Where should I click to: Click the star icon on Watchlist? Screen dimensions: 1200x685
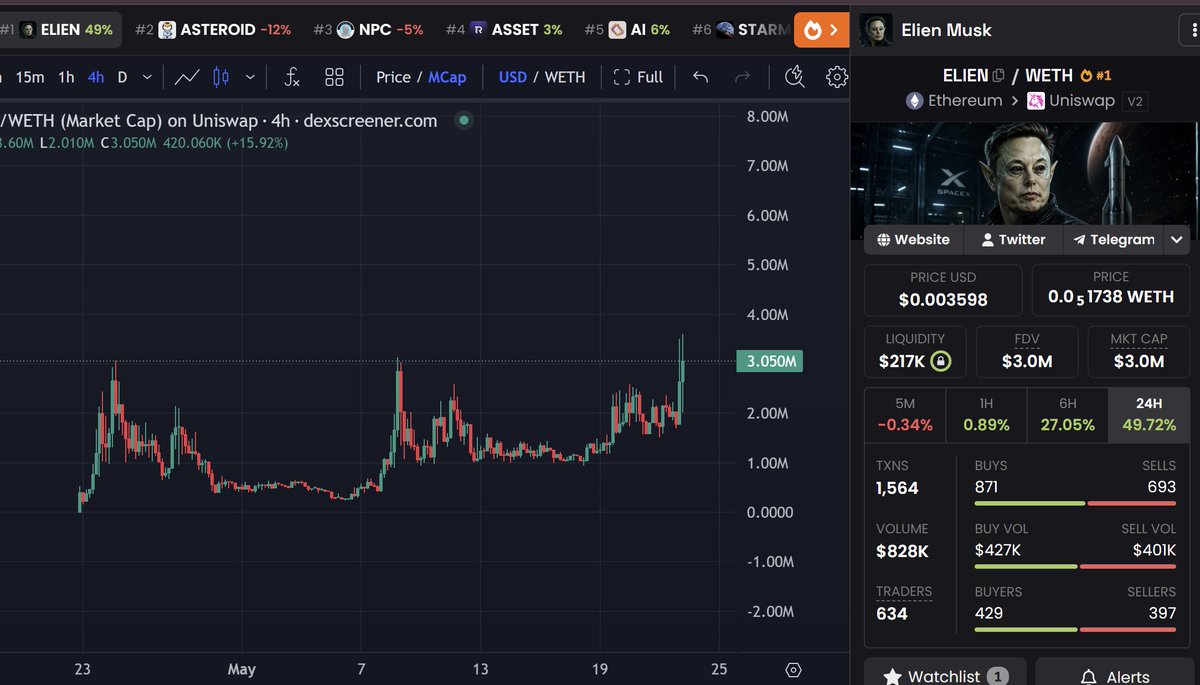[x=892, y=677]
